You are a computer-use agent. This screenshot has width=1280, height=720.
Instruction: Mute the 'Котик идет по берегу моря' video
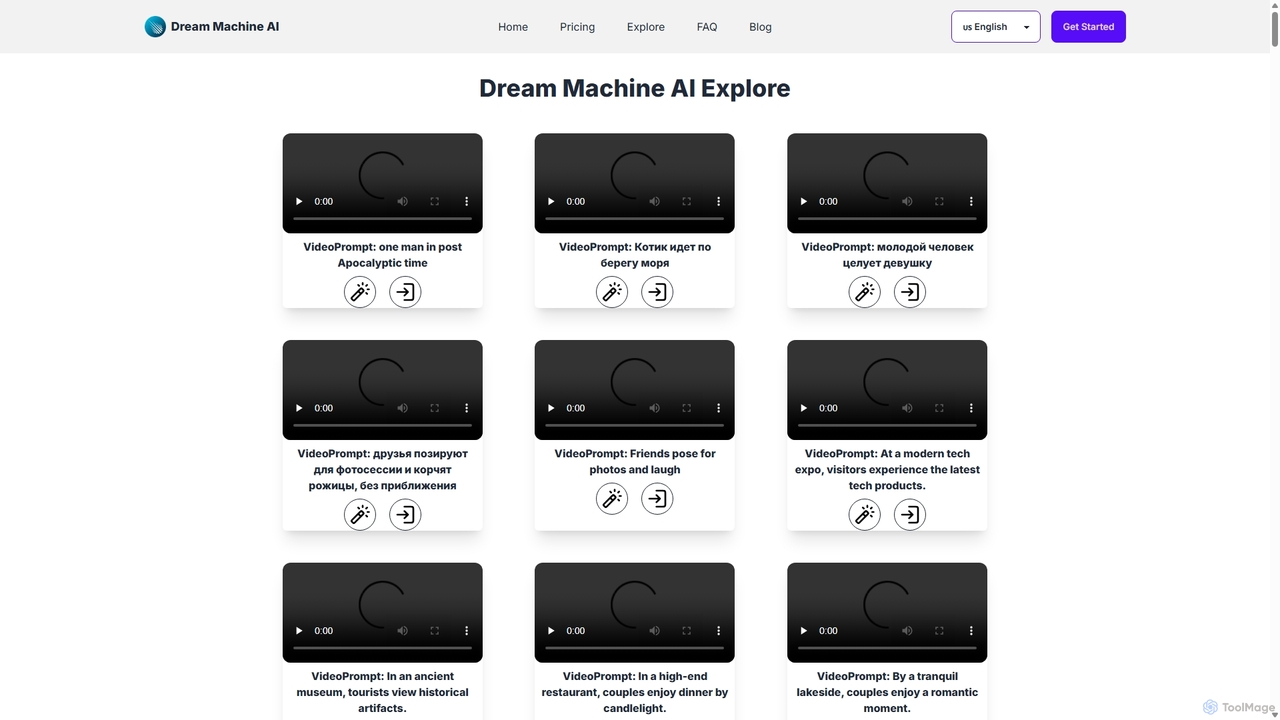[x=654, y=201]
